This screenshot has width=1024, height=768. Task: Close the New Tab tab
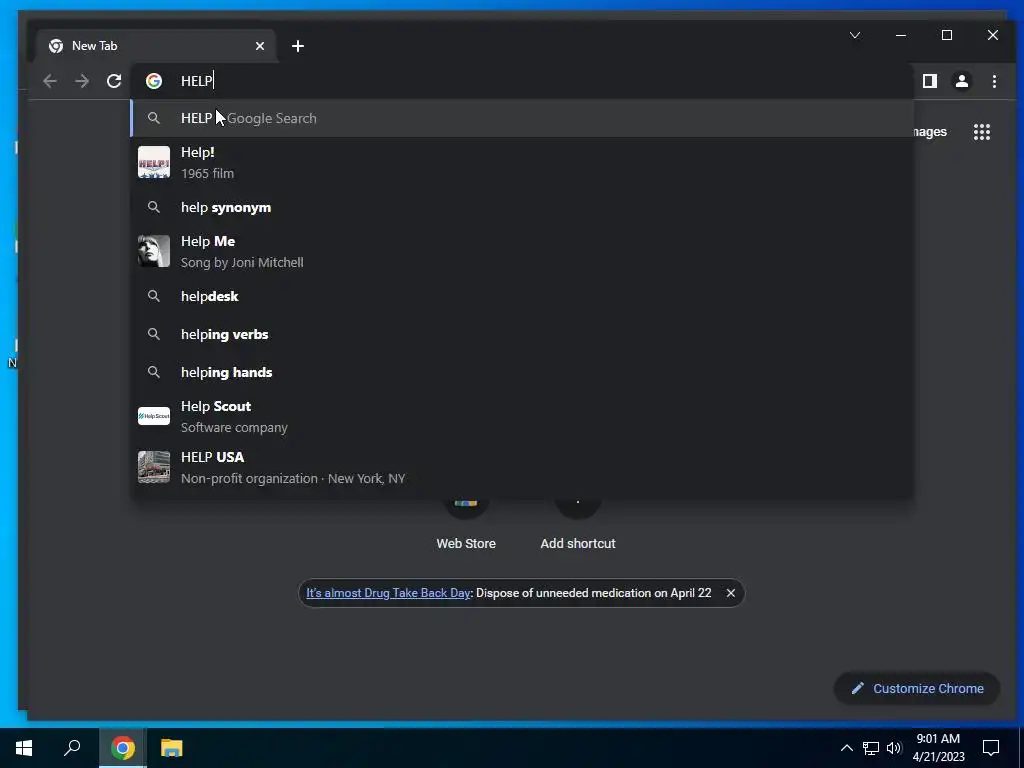[260, 46]
